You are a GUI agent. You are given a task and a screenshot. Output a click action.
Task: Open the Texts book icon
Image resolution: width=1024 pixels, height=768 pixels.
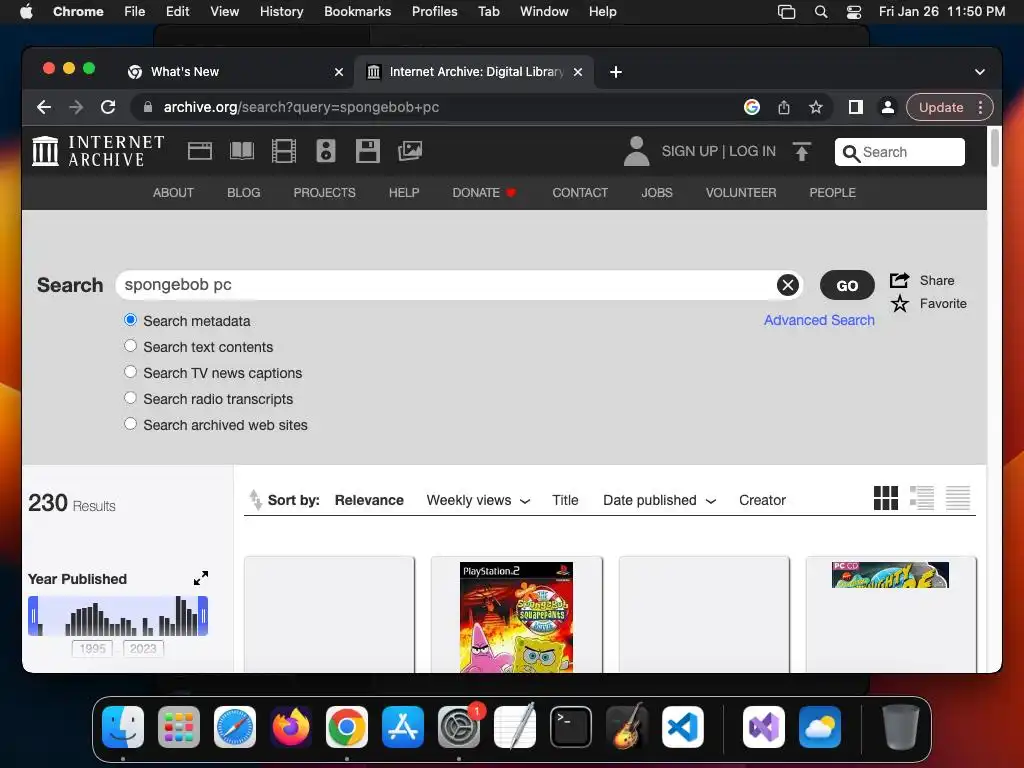click(x=242, y=151)
